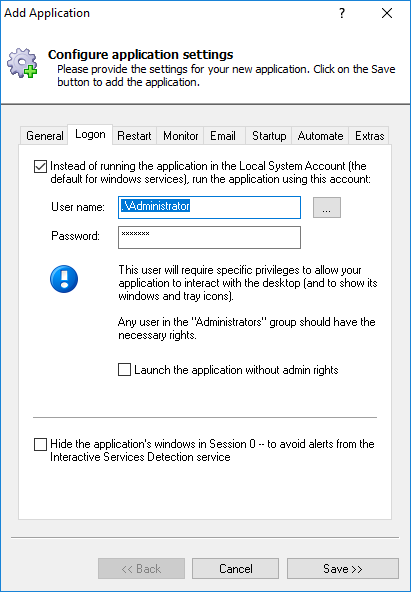Switch to the General tab
The width and height of the screenshot is (411, 592).
(x=45, y=136)
